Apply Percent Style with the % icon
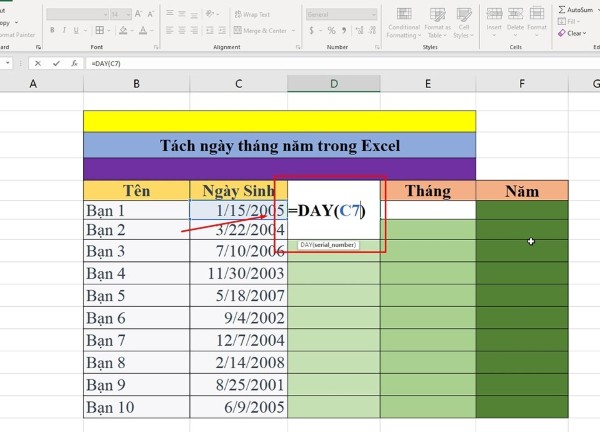 click(331, 30)
